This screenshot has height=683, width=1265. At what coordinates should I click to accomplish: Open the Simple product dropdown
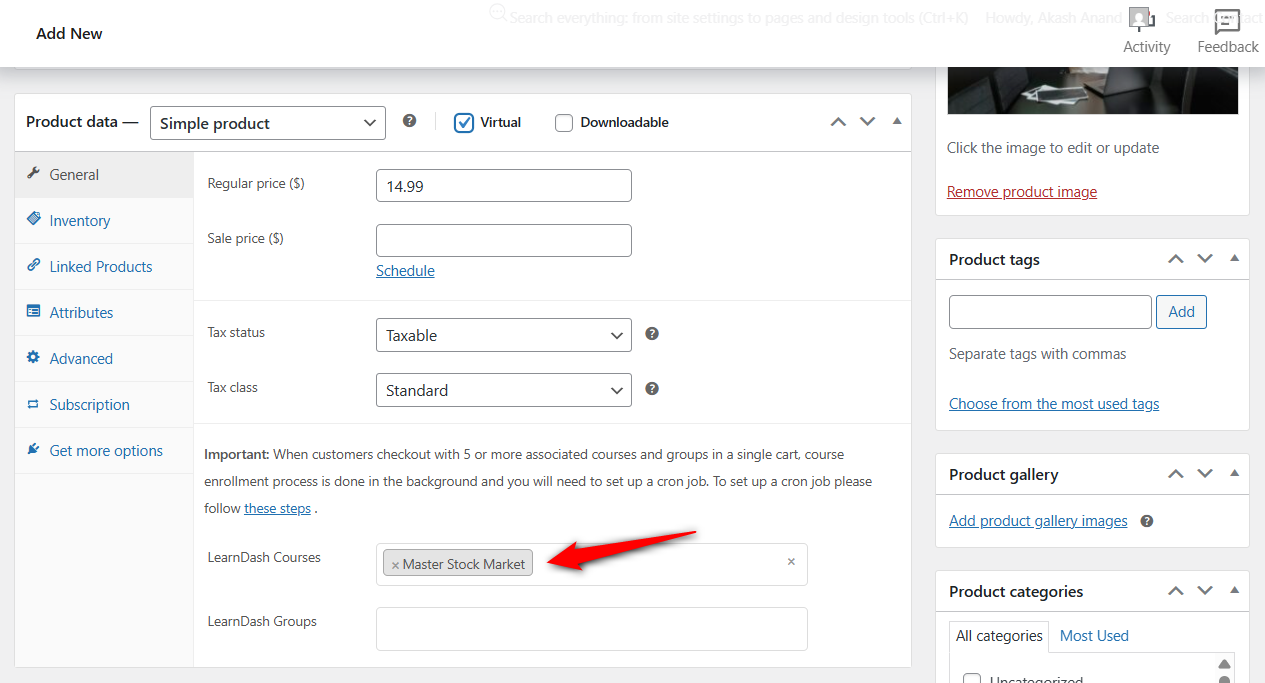pos(267,122)
